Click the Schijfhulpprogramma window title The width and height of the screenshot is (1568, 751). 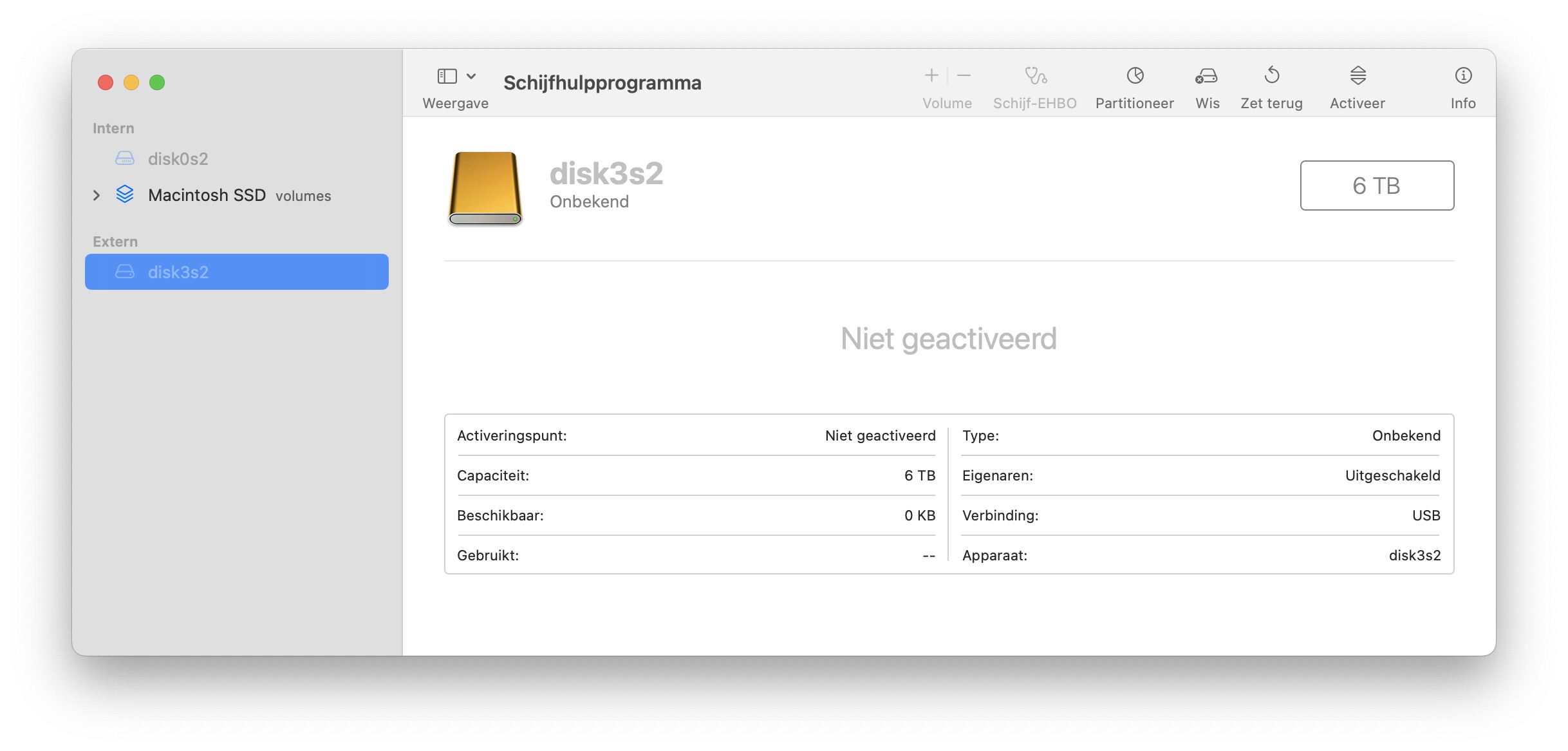(x=602, y=83)
